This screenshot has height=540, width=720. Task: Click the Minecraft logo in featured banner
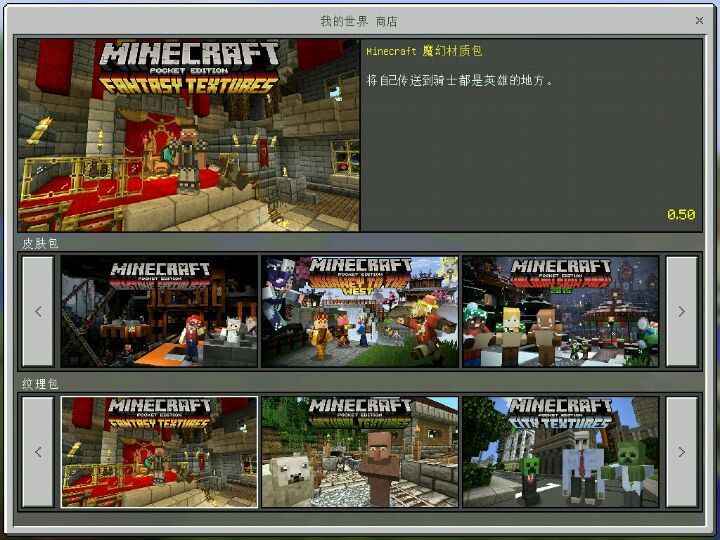coord(190,55)
